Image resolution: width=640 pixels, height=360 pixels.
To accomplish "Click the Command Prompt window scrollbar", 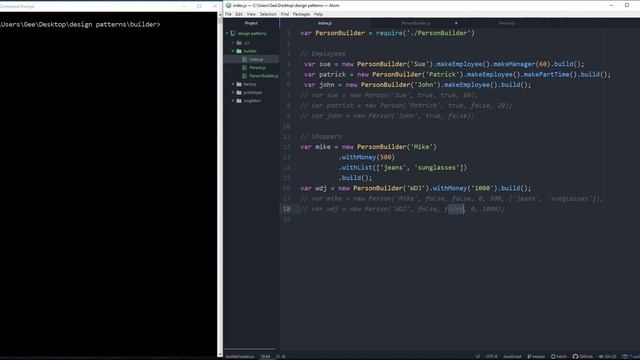I will pos(220,184).
